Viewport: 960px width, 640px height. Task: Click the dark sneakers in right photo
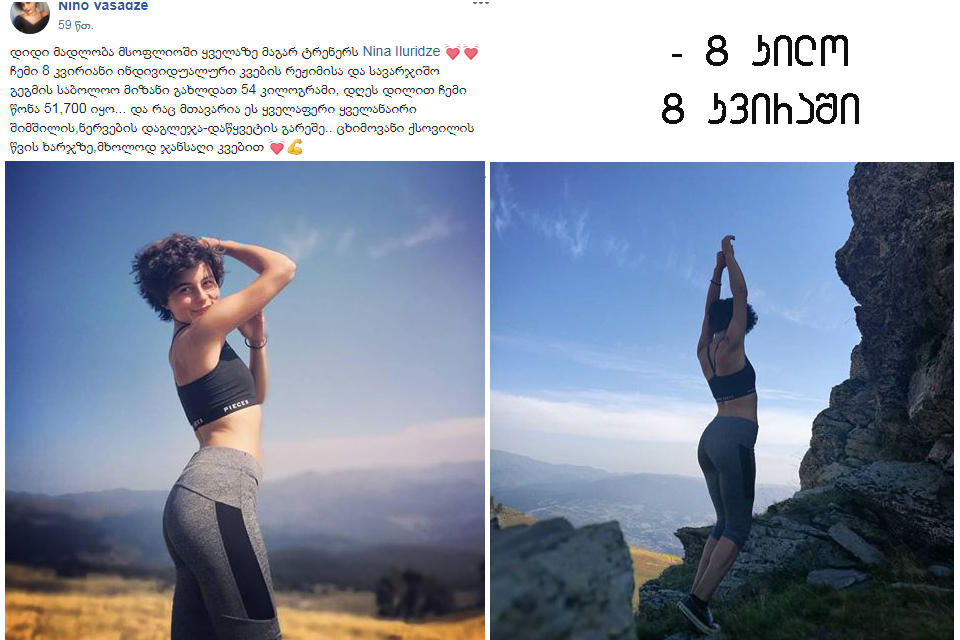pyautogui.click(x=699, y=612)
